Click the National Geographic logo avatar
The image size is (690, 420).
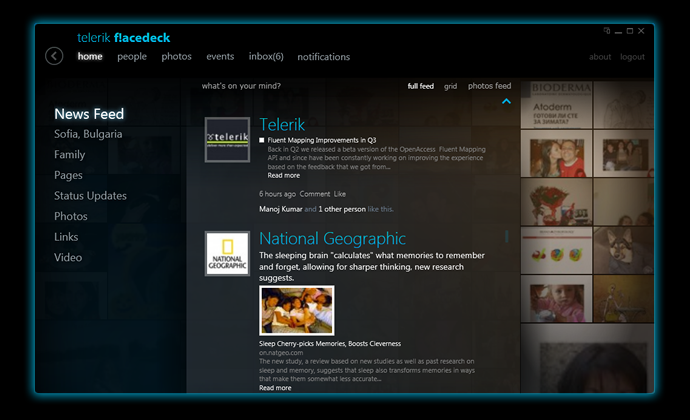tap(227, 254)
